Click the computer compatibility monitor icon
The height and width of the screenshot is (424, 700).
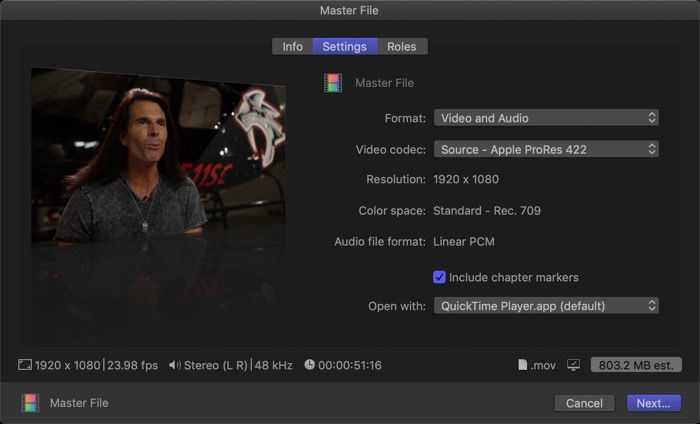(x=574, y=365)
